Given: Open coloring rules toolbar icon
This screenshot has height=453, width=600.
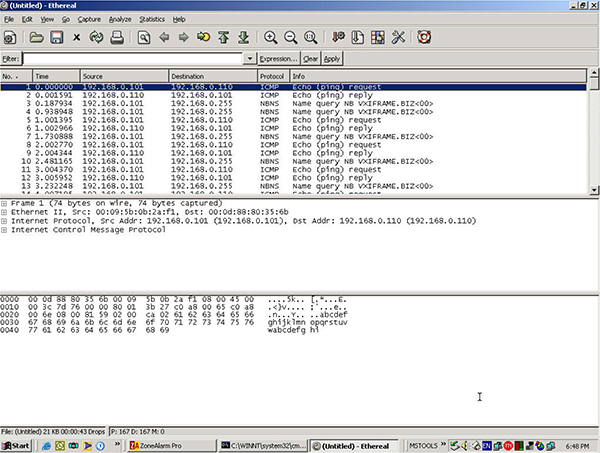Looking at the screenshot, I should [x=378, y=37].
